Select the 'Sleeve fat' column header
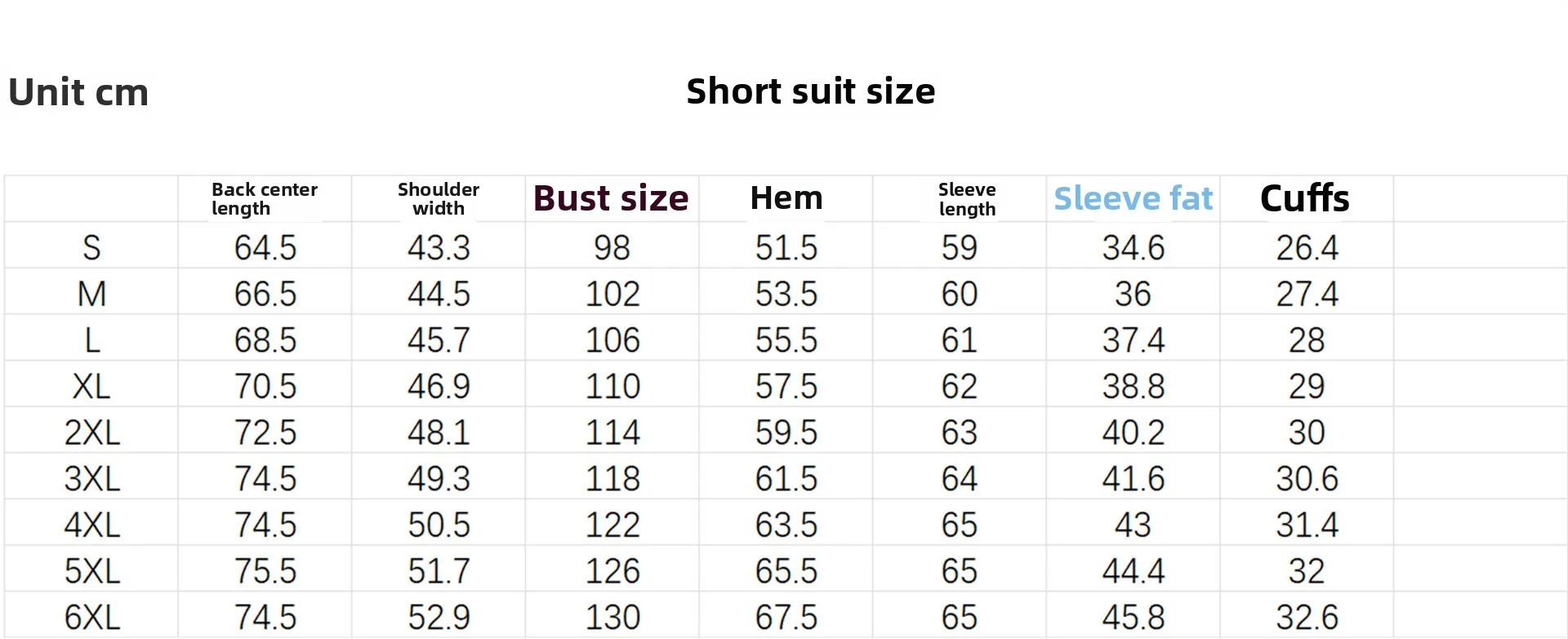Screen dimensions: 1568x639 click(1133, 198)
